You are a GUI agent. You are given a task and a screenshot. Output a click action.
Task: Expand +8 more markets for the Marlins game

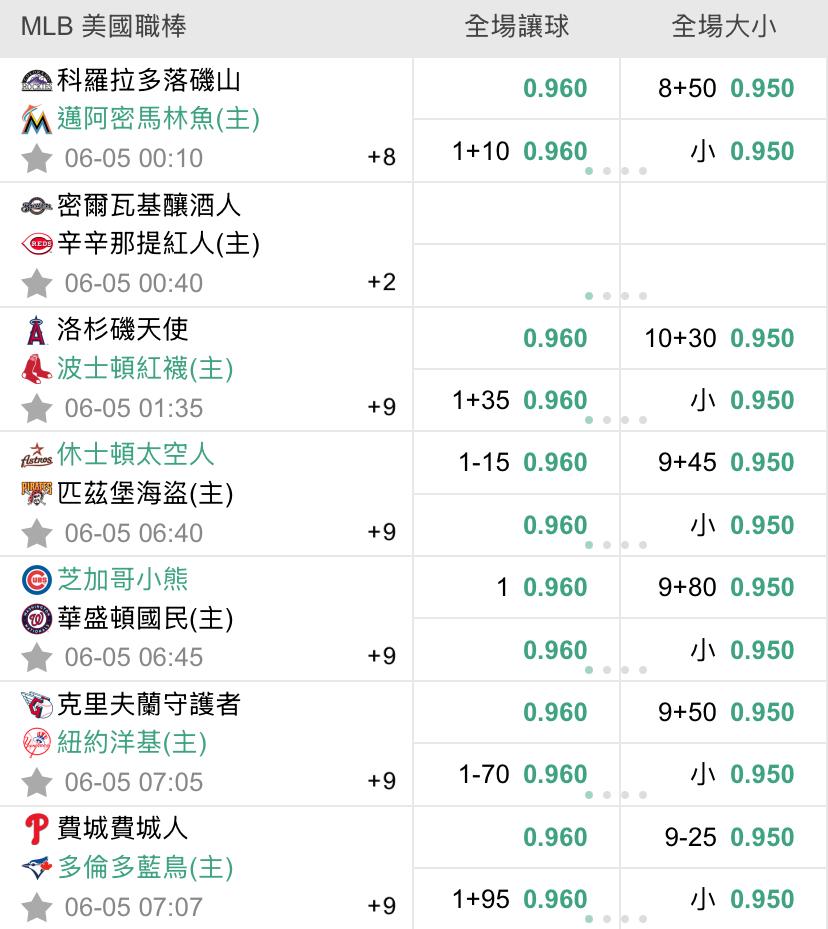tap(381, 157)
